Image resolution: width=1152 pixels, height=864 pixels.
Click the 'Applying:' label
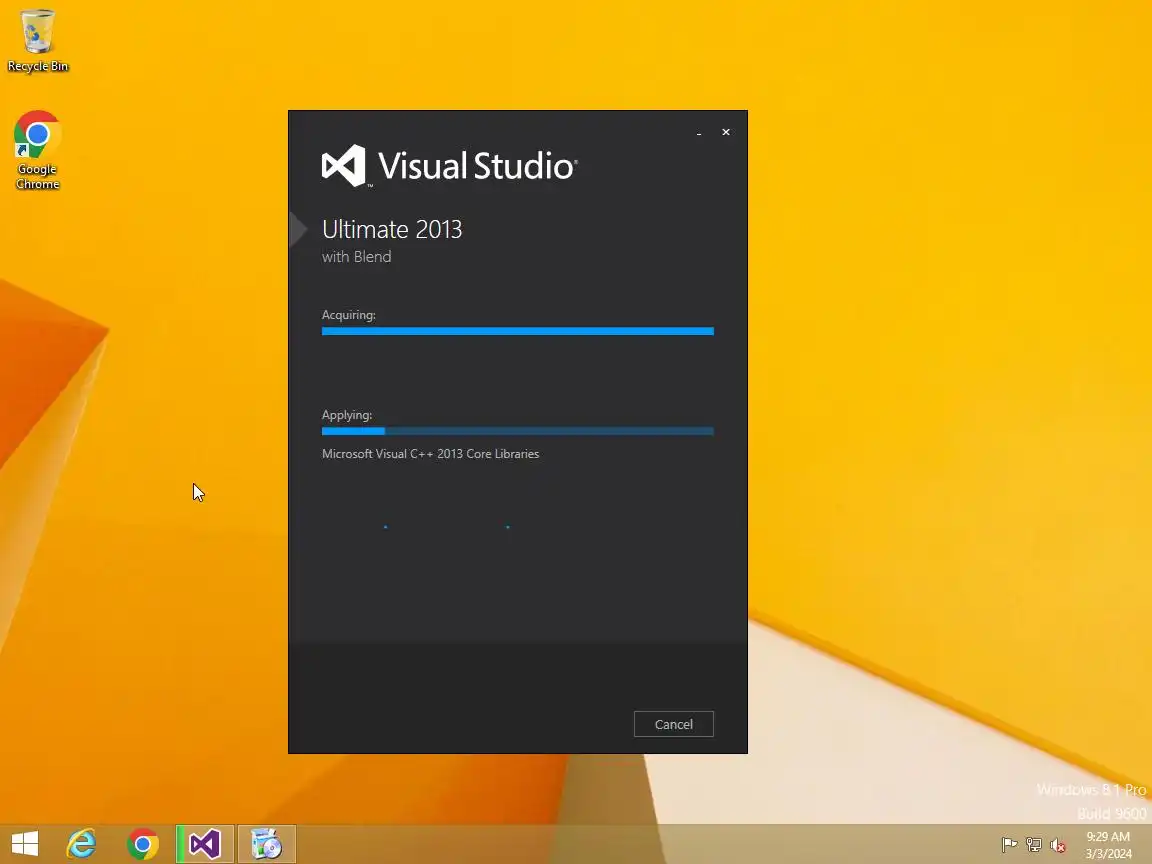point(347,415)
